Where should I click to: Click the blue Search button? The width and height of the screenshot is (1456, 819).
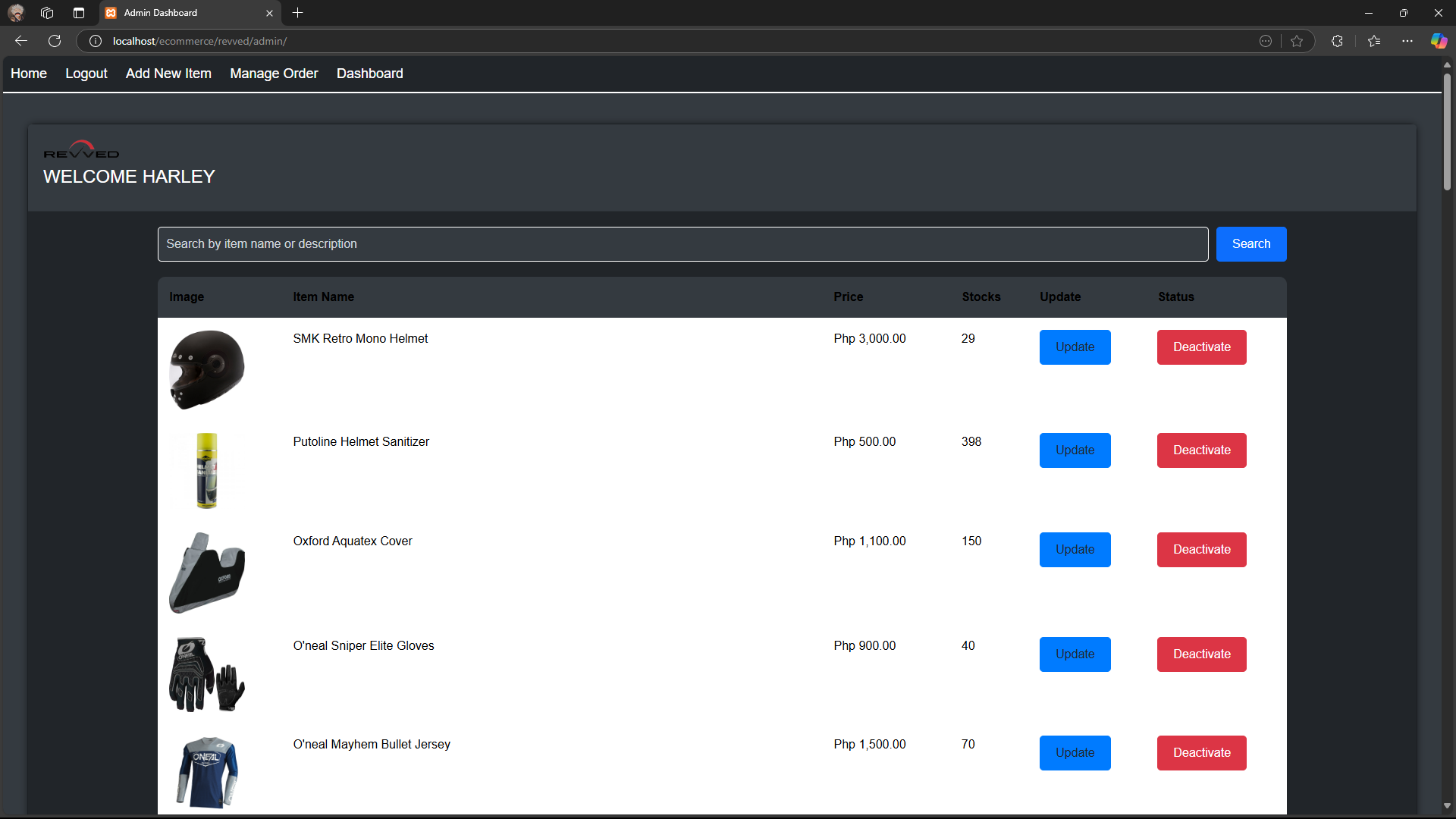click(1251, 244)
